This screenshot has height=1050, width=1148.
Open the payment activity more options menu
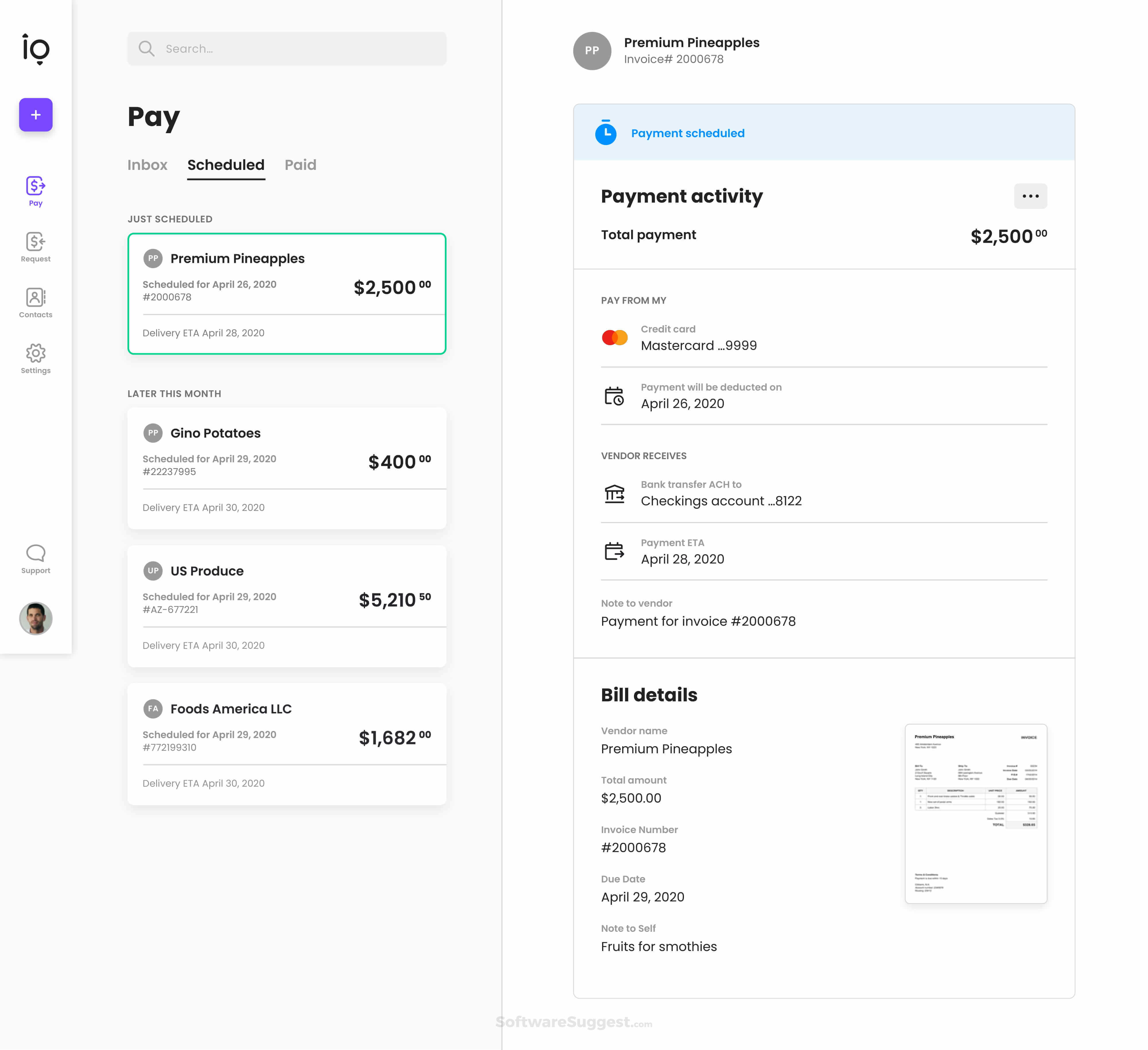coord(1029,196)
